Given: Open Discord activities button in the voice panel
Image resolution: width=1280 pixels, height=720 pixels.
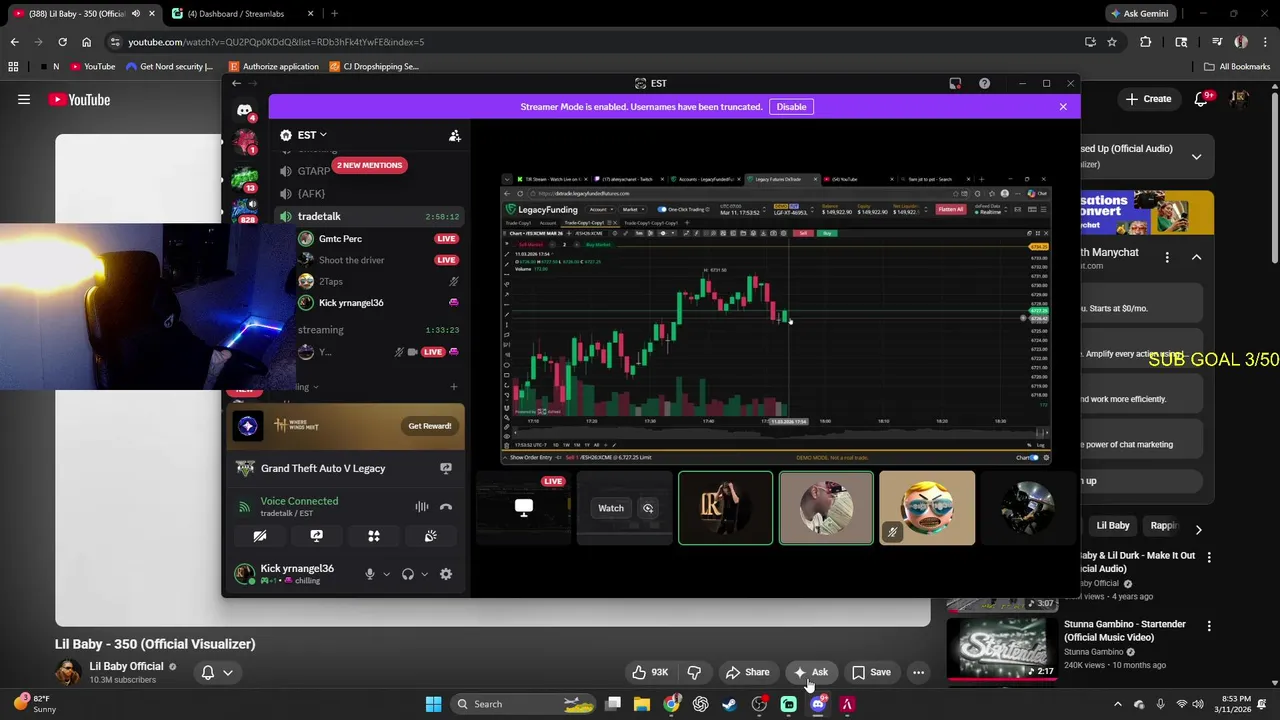Looking at the screenshot, I should click(373, 536).
